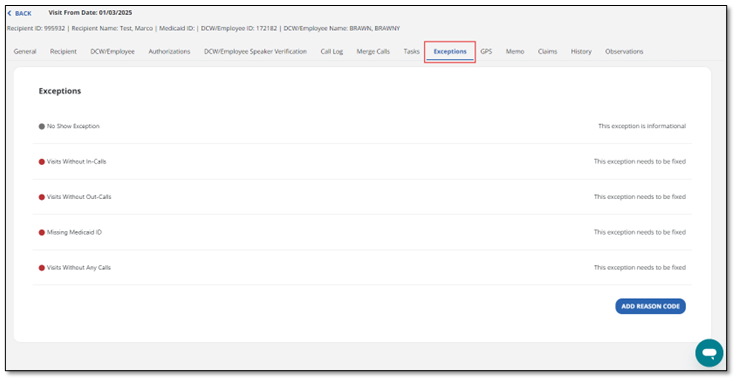Image resolution: width=736 pixels, height=380 pixels.
Task: Open the Recipient tab
Action: 63,52
